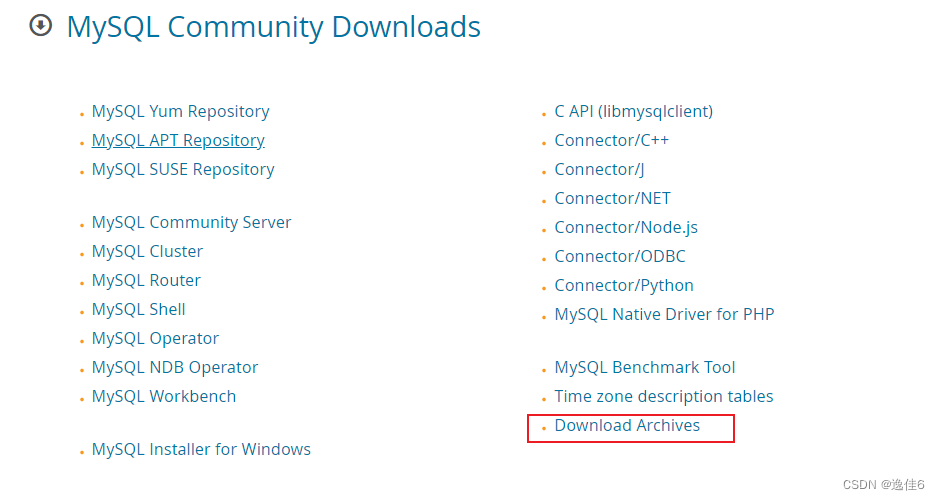Open the MySQL NDB Operator link
940x500 pixels.
point(175,368)
